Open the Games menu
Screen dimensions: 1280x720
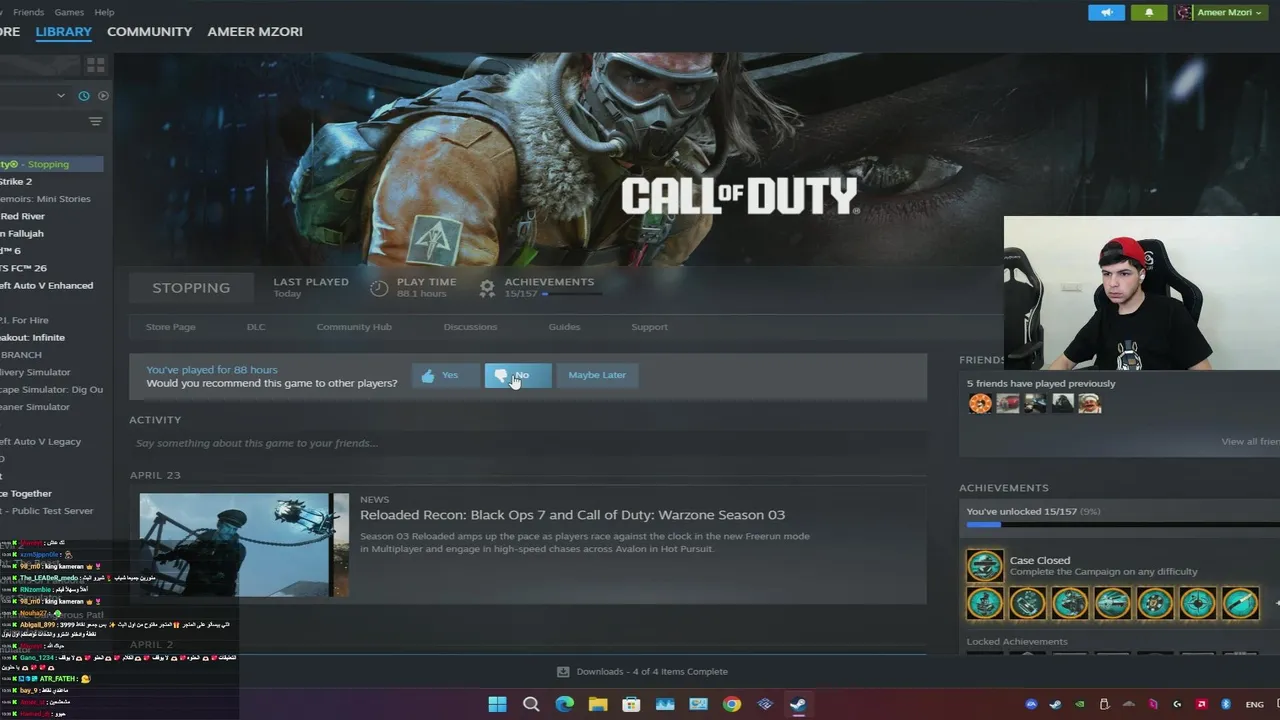69,12
